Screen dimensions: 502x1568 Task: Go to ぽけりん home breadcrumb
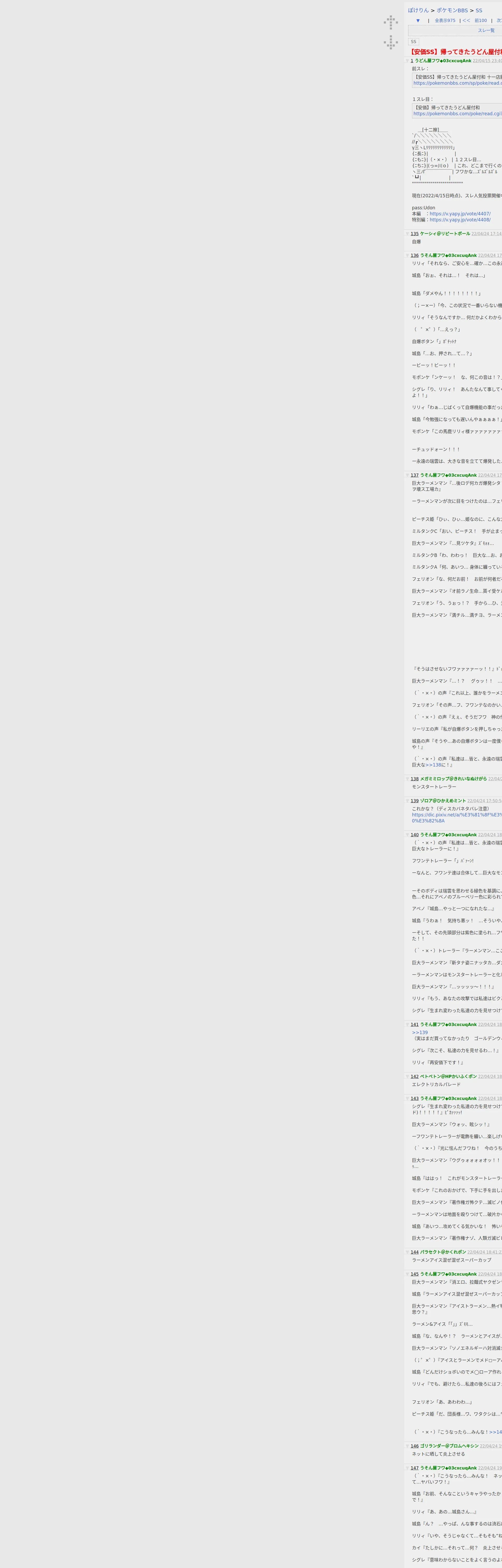419,10
